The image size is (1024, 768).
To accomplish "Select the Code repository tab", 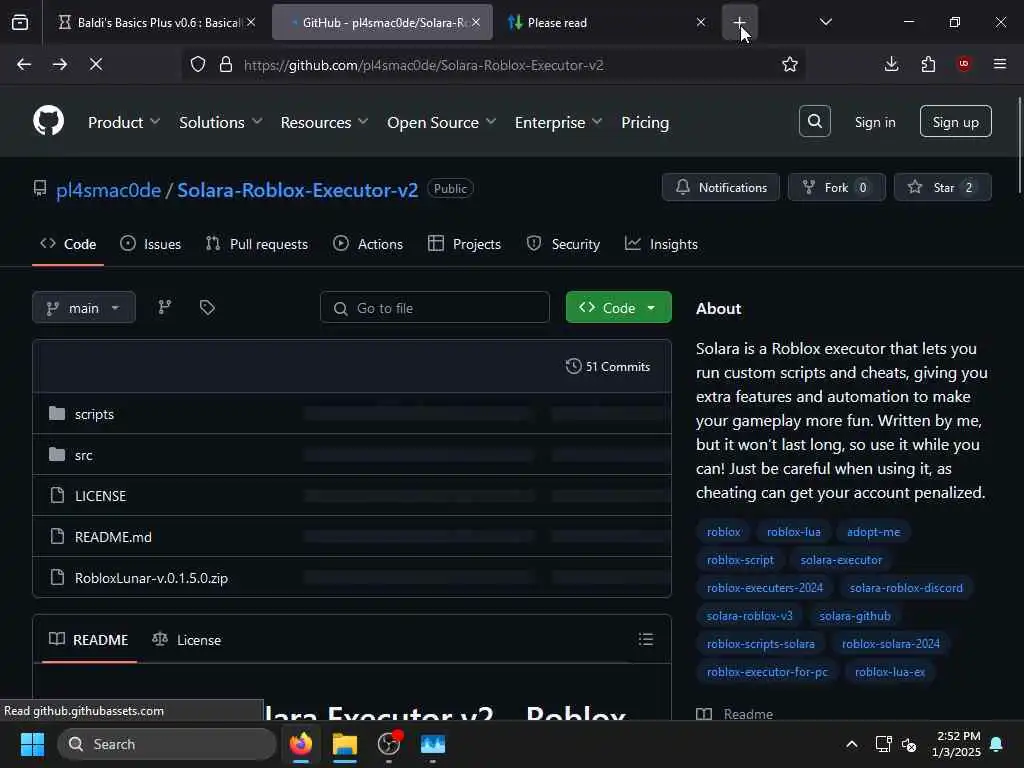I will [68, 244].
